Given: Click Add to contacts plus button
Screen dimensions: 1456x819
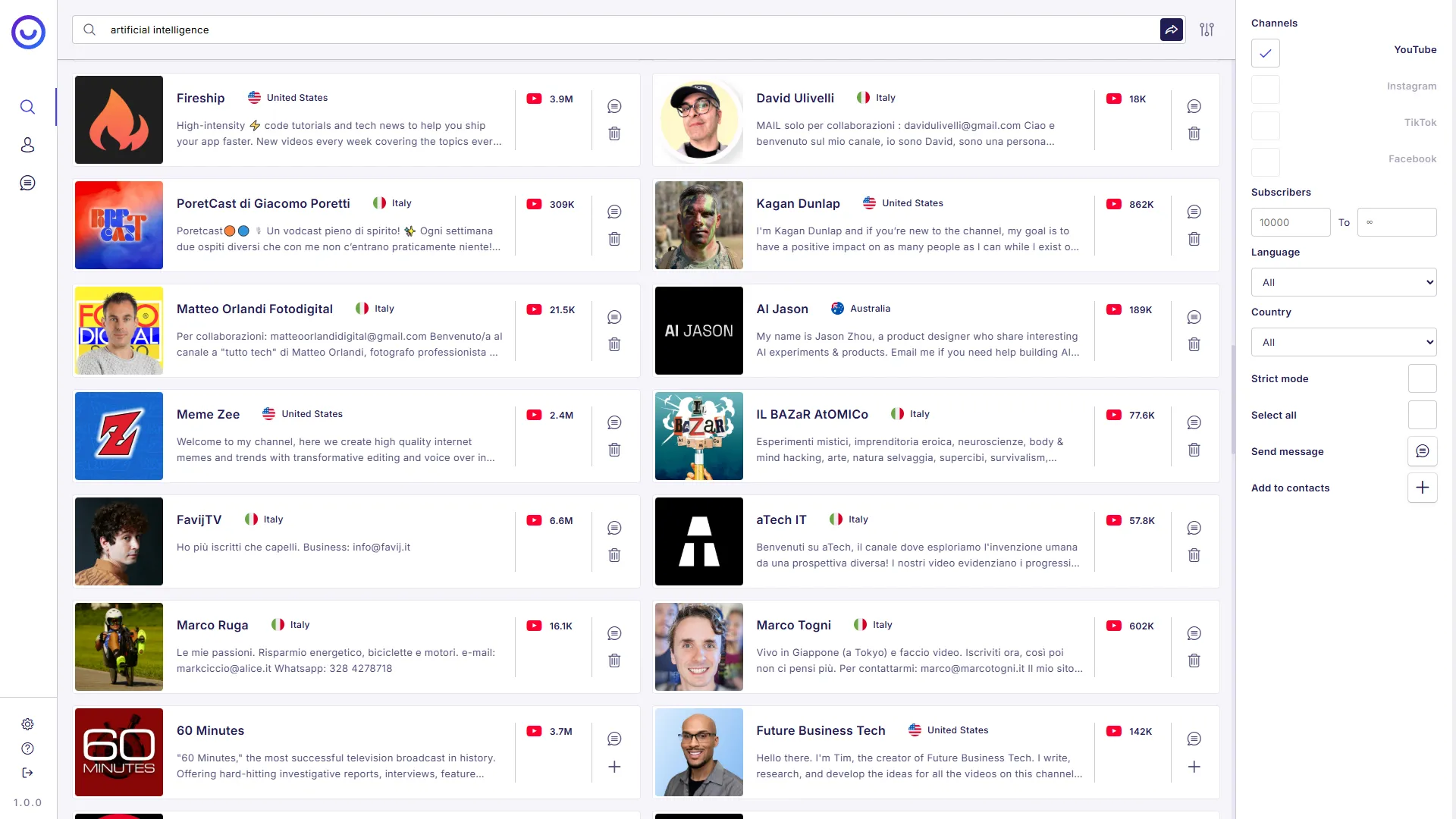Looking at the screenshot, I should pyautogui.click(x=1422, y=488).
